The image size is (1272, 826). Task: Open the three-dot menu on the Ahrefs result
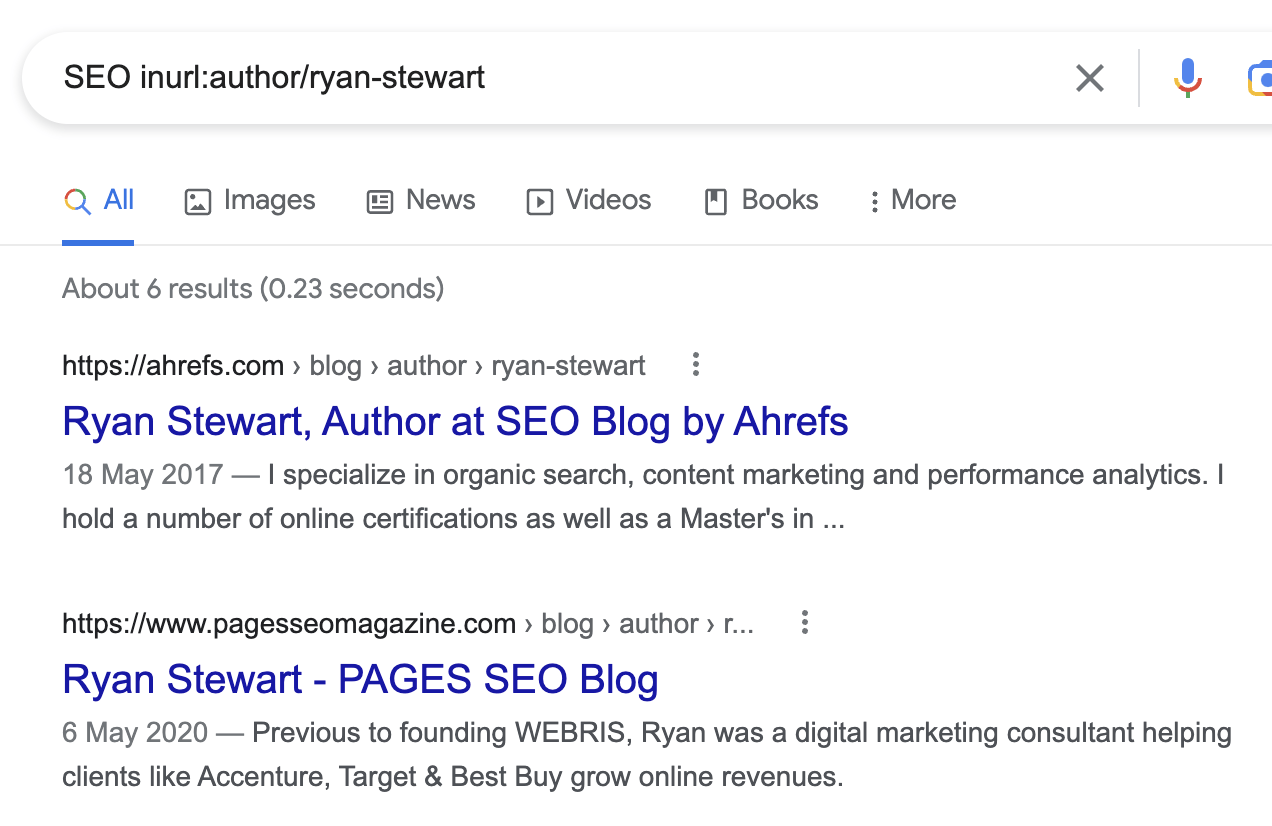[695, 365]
